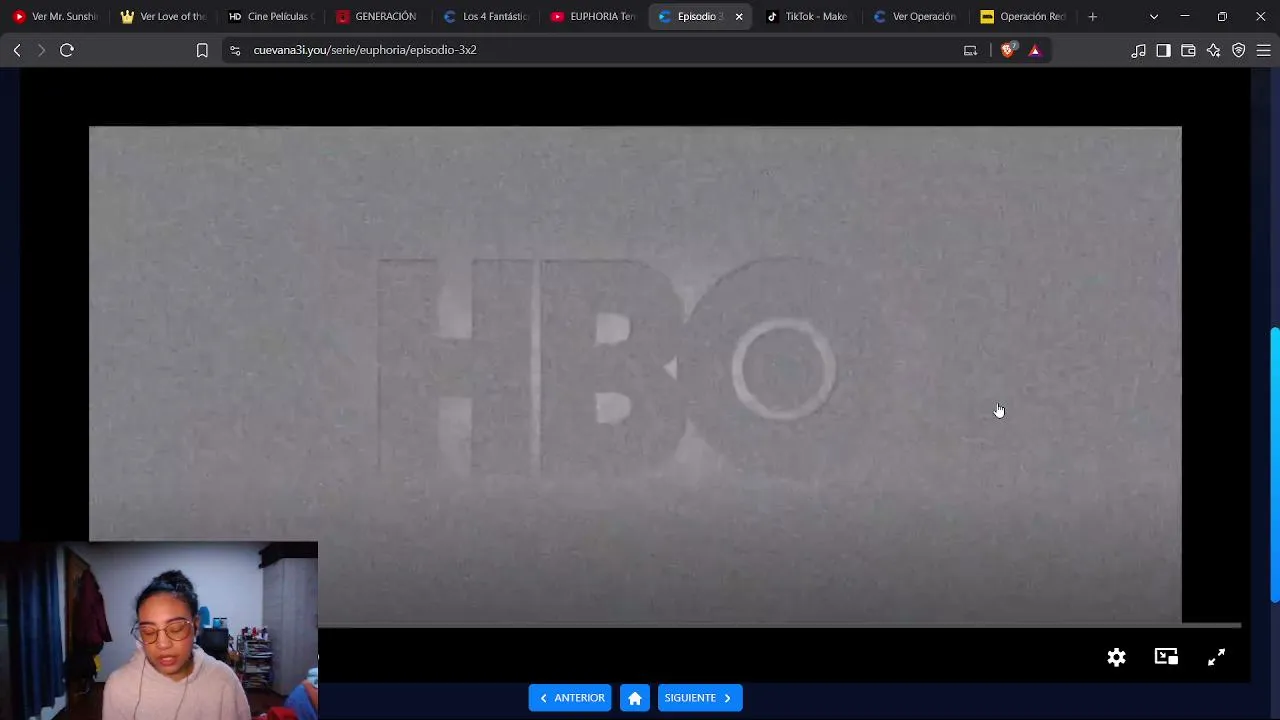Open the browser hamburger main menu

coord(1263,50)
